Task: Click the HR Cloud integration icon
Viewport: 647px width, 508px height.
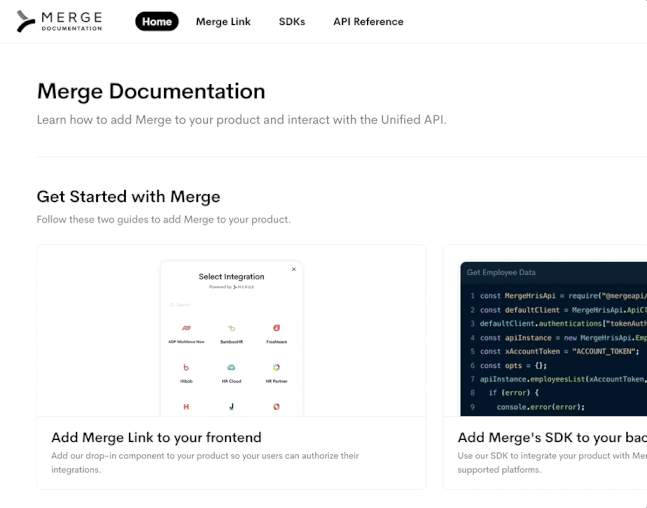Action: pos(231,367)
